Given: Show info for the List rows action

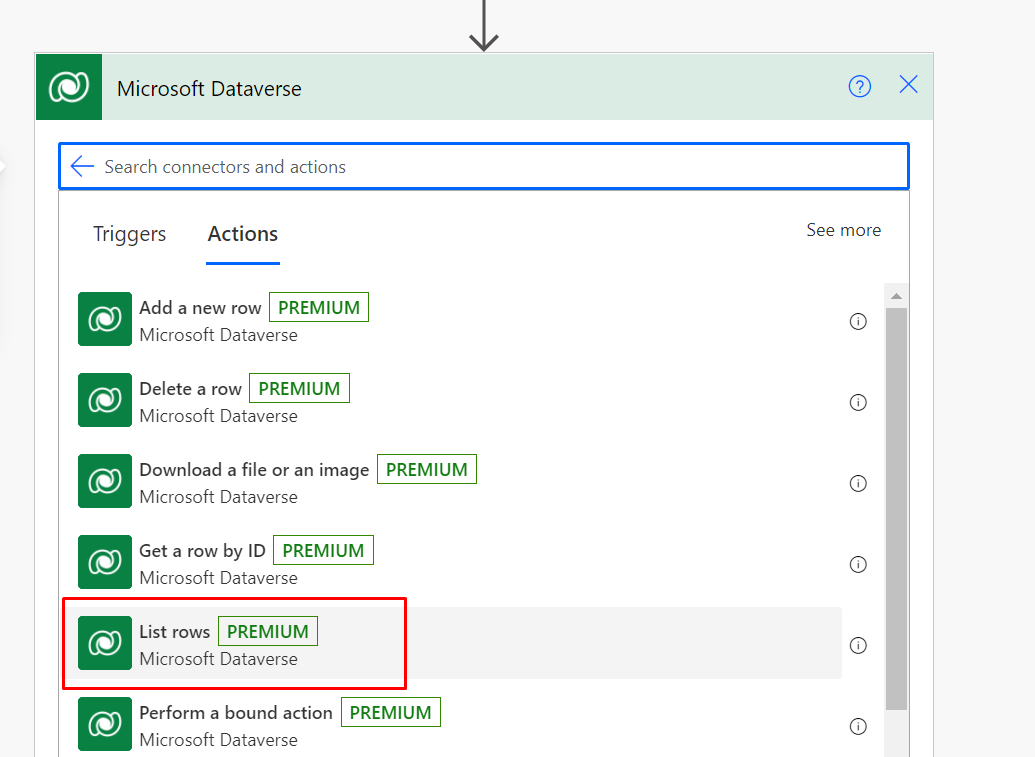Looking at the screenshot, I should pos(858,645).
